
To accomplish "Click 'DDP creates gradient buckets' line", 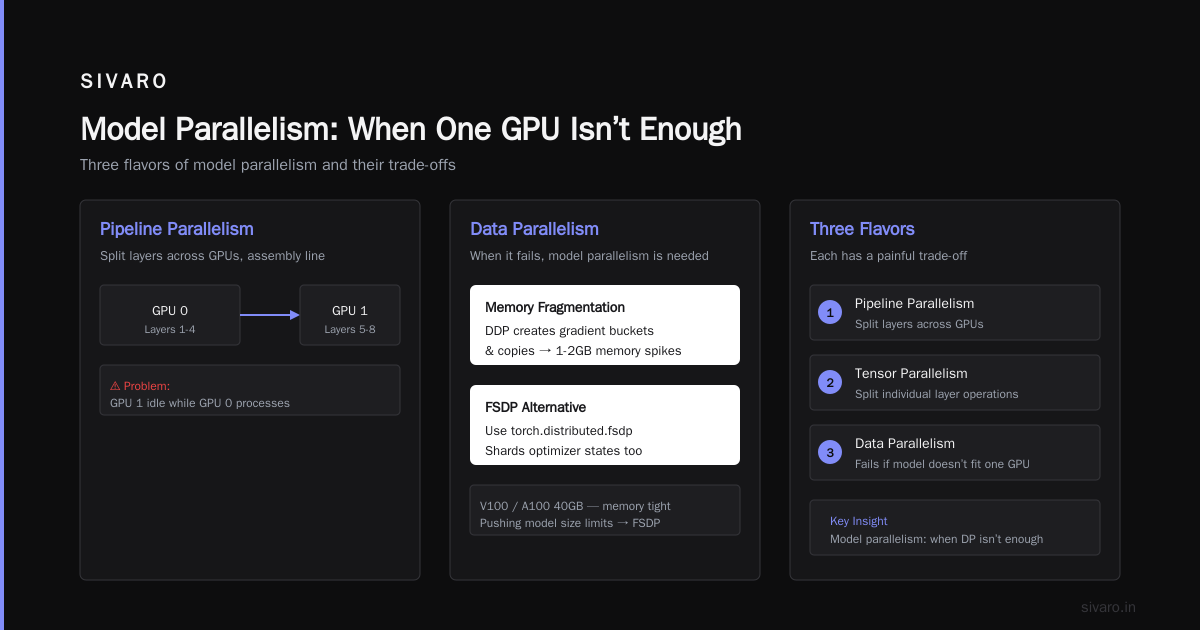I will point(569,330).
